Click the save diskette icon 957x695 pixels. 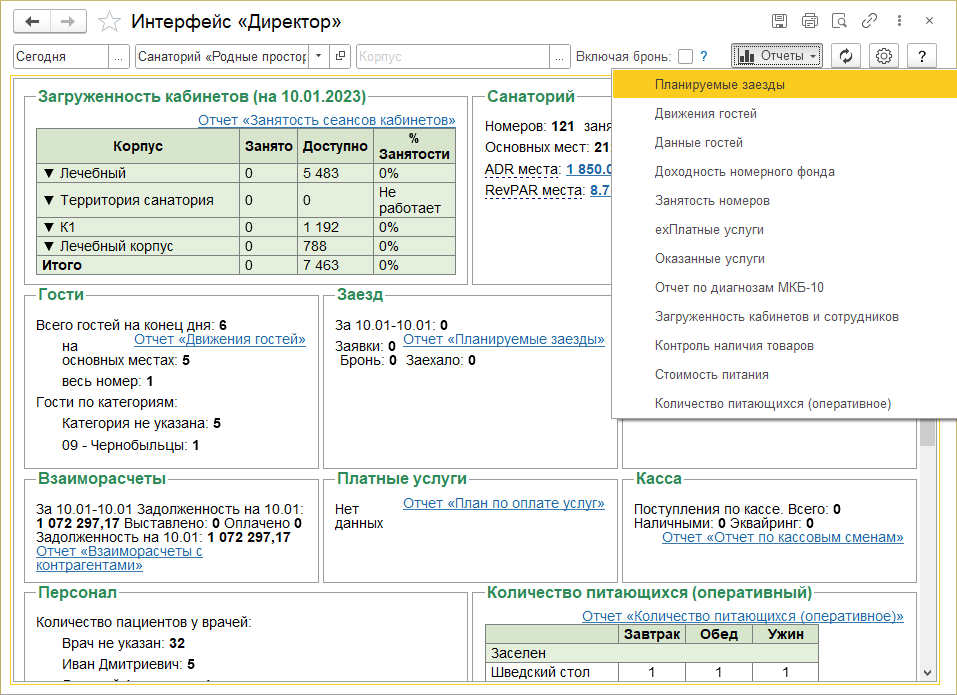[780, 21]
